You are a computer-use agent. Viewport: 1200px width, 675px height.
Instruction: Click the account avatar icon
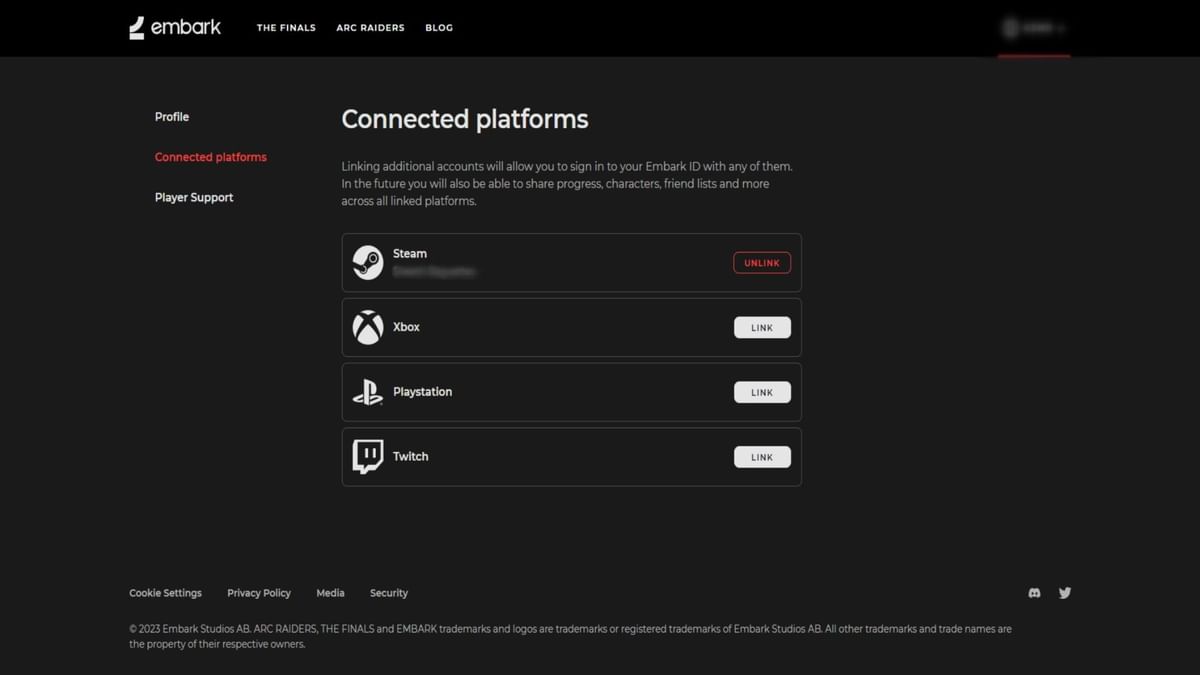click(x=1010, y=28)
